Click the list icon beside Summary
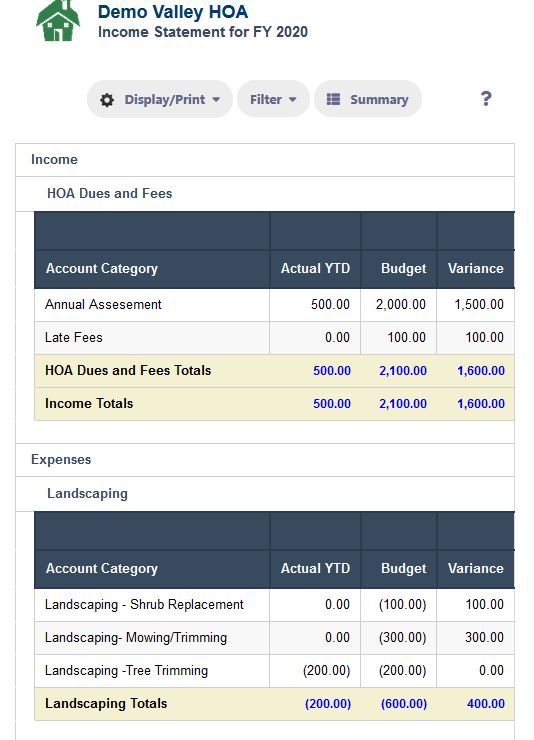The height and width of the screenshot is (740, 534). (x=334, y=99)
